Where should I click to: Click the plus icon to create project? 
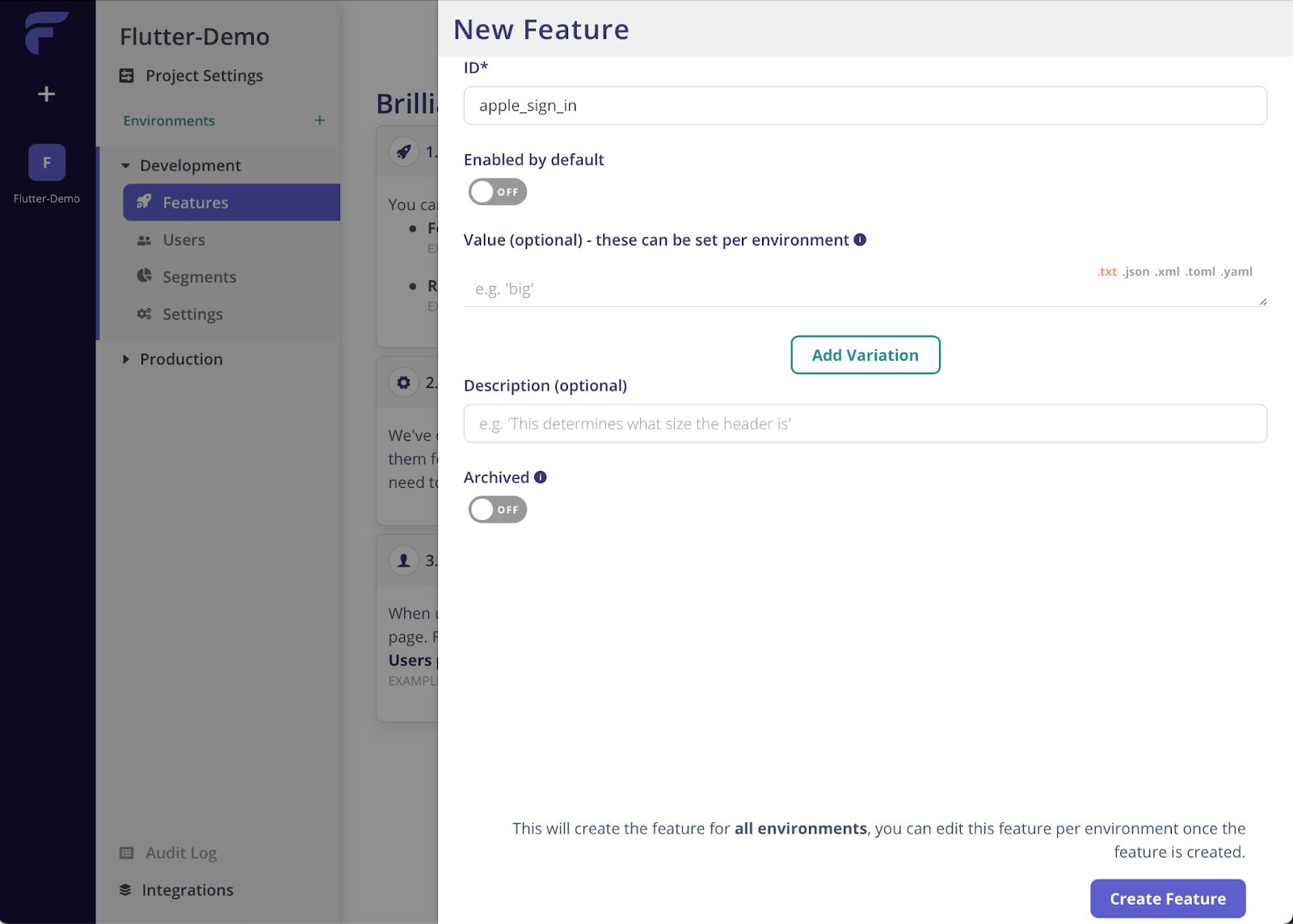point(47,94)
